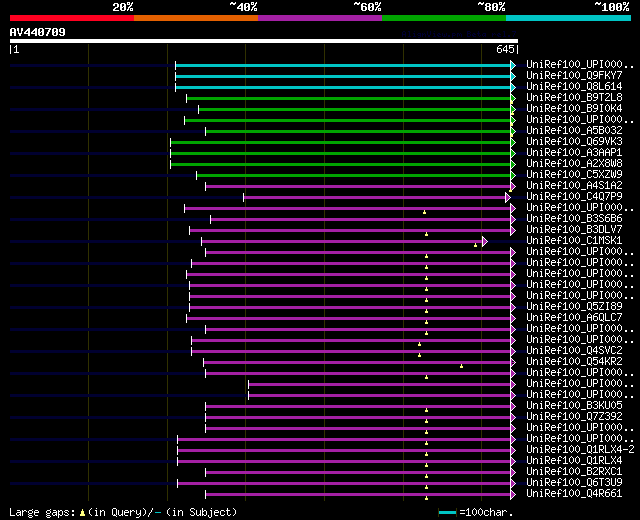640x520 pixels.
Task: Select hit label UniRef100_Q4R661
Action: click(x=574, y=494)
